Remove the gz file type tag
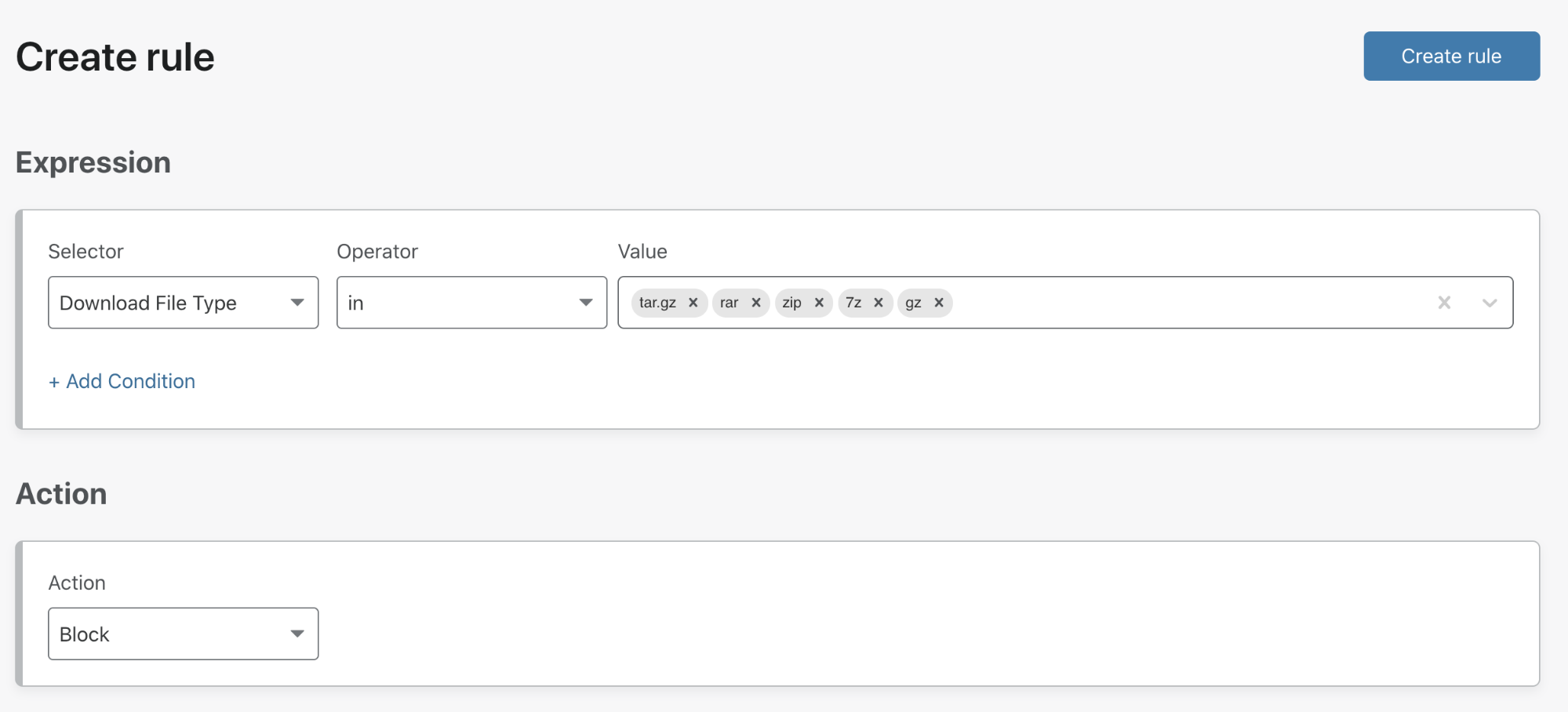The height and width of the screenshot is (712, 1568). point(939,303)
